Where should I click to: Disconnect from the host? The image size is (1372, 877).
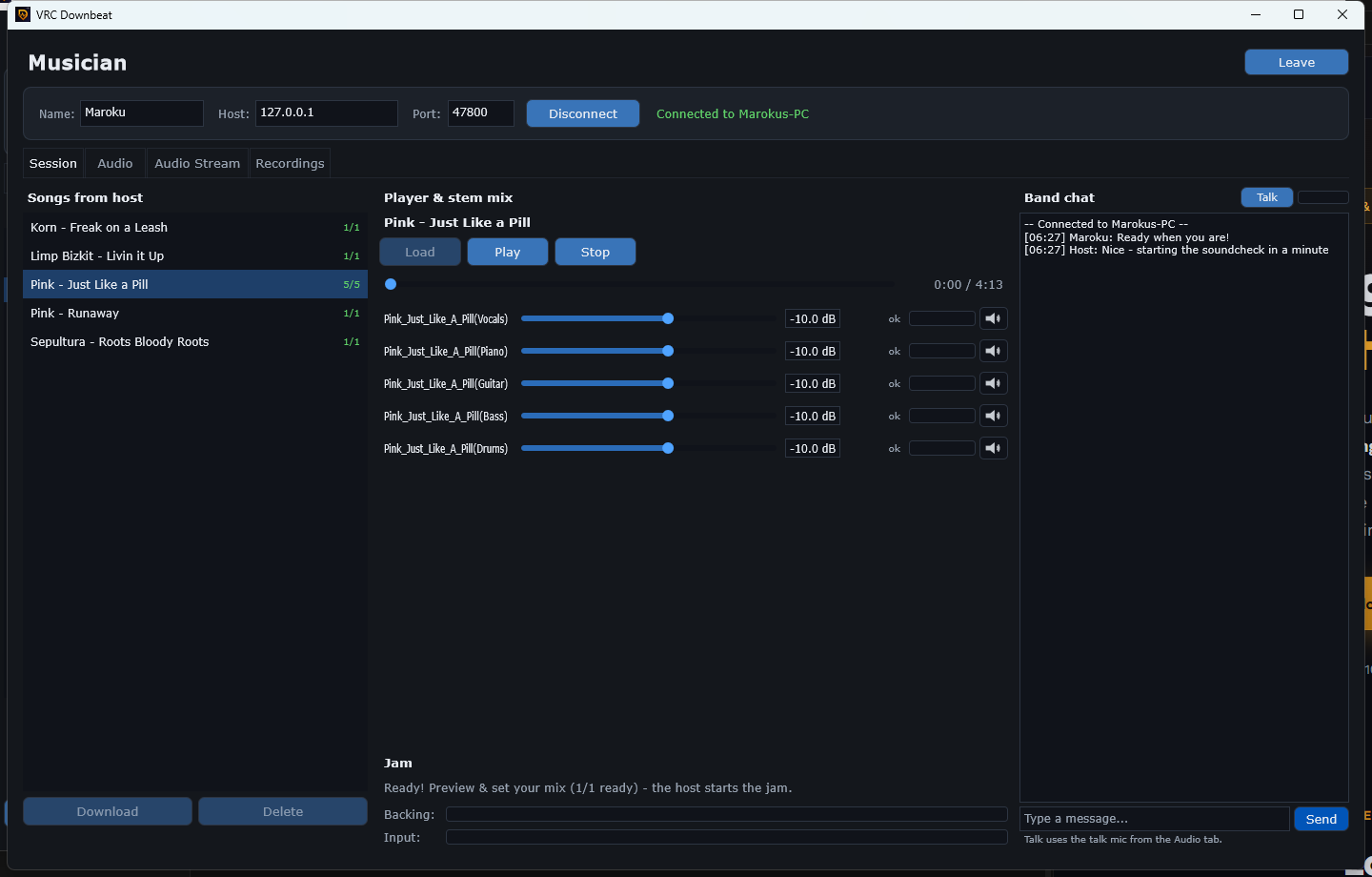[583, 113]
